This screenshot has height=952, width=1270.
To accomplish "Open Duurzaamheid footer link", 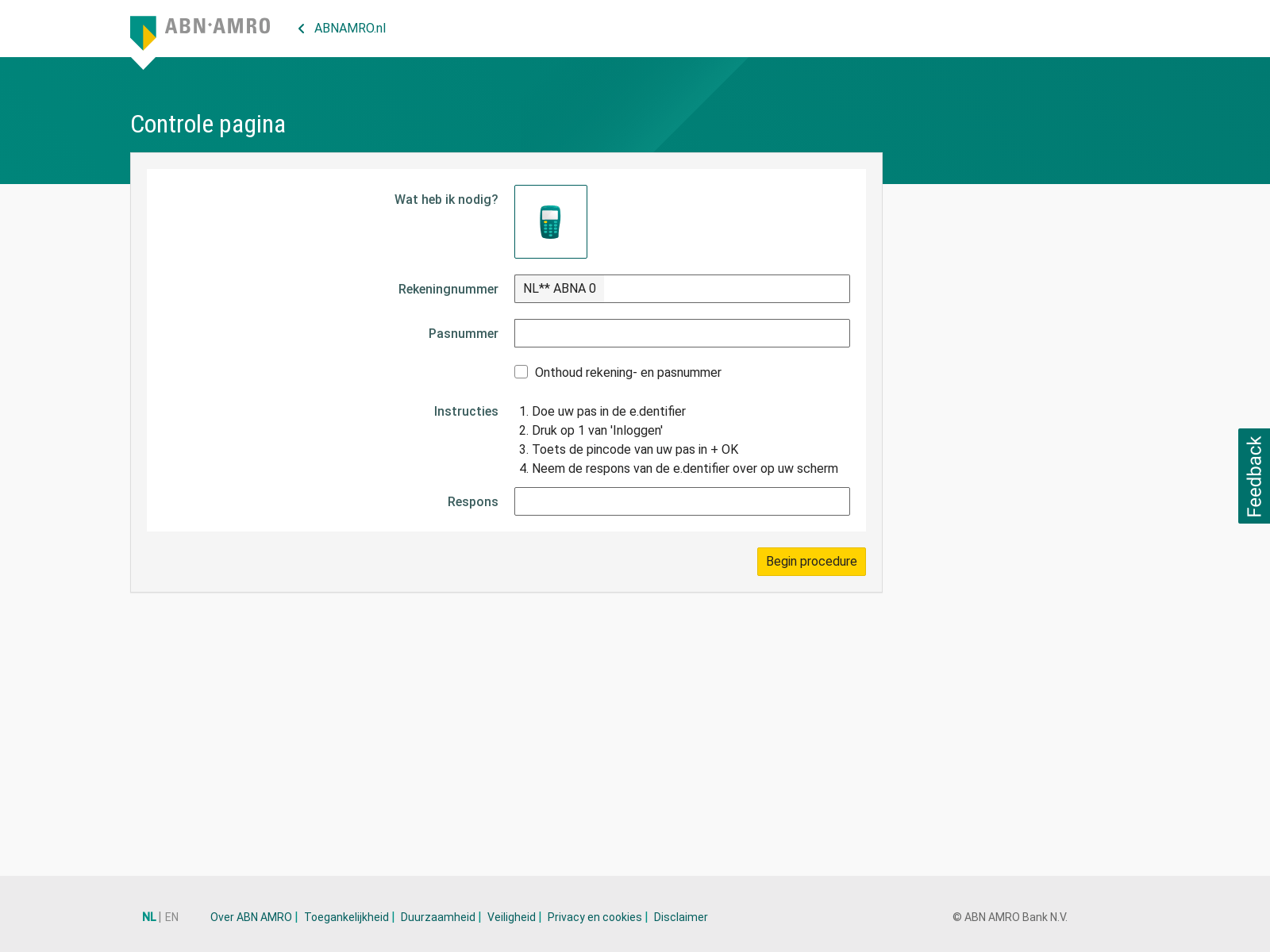I will click(438, 917).
